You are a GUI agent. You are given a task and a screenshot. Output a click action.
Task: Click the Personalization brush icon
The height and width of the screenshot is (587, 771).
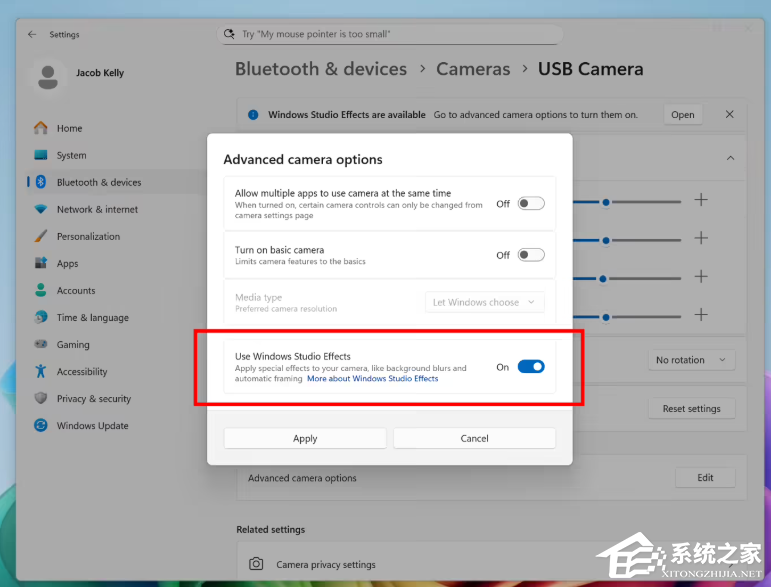41,236
